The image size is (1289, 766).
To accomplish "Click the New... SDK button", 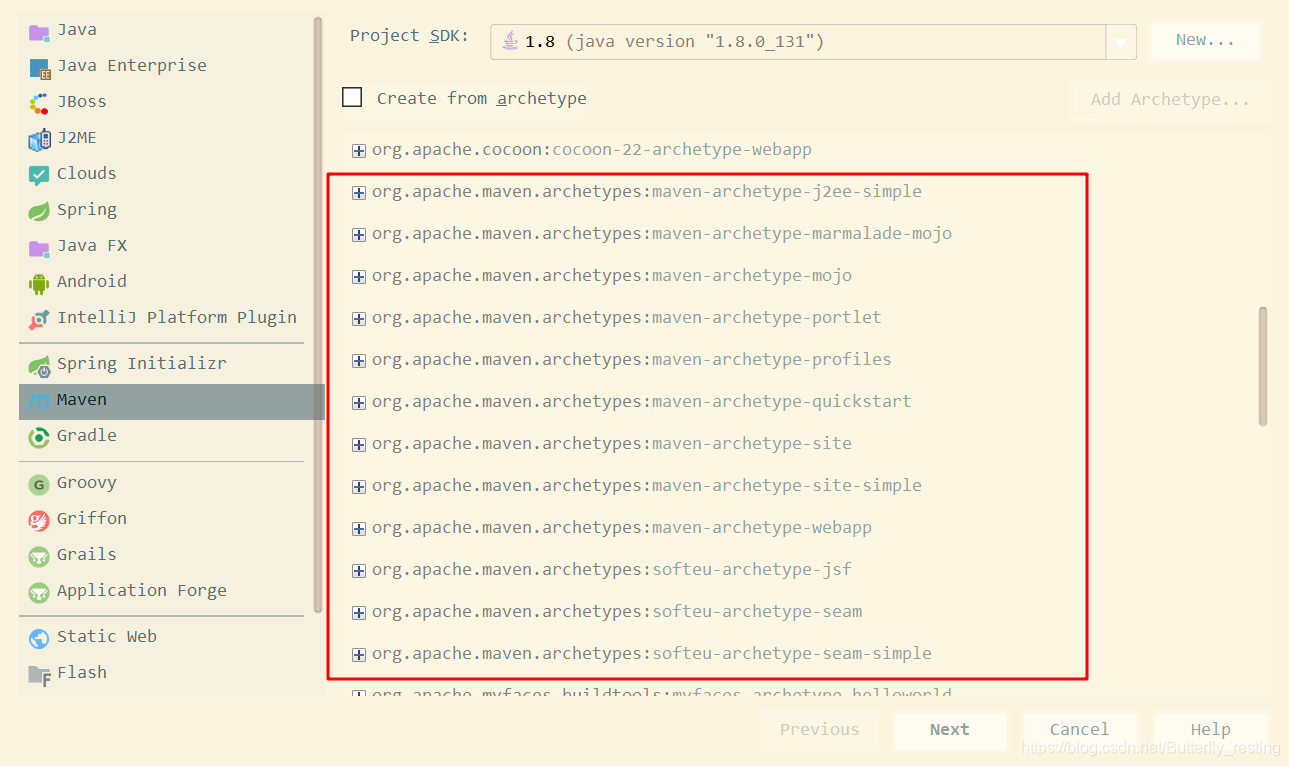I will click(1205, 41).
